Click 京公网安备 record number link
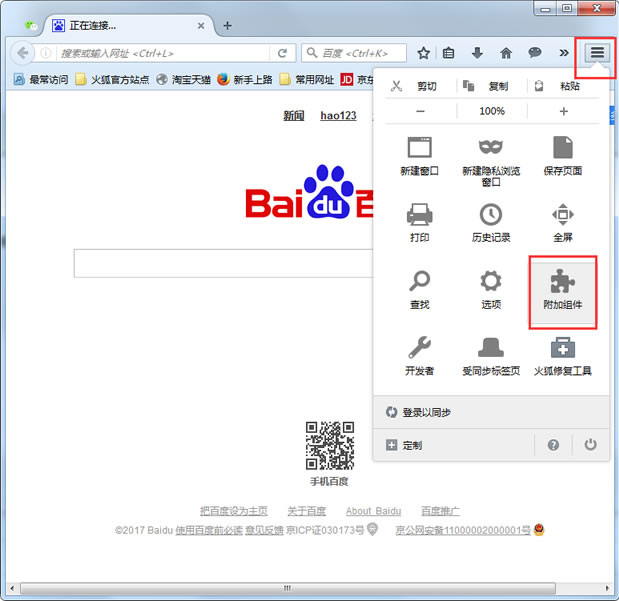The image size is (619, 601). point(463,530)
